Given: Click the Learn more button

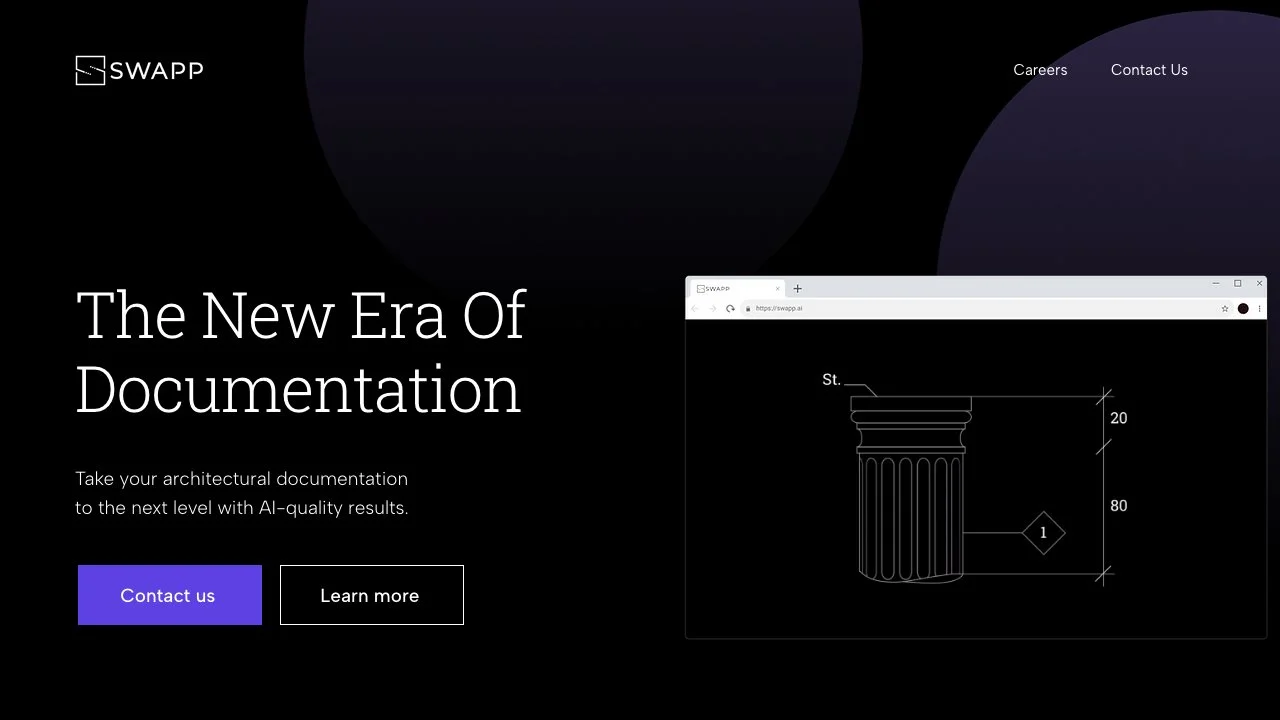Looking at the screenshot, I should (372, 595).
